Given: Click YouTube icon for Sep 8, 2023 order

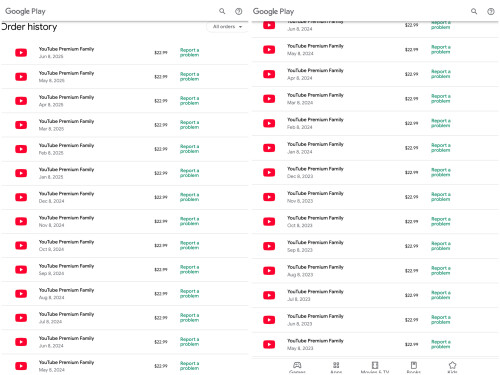Looking at the screenshot, I should pos(269,246).
